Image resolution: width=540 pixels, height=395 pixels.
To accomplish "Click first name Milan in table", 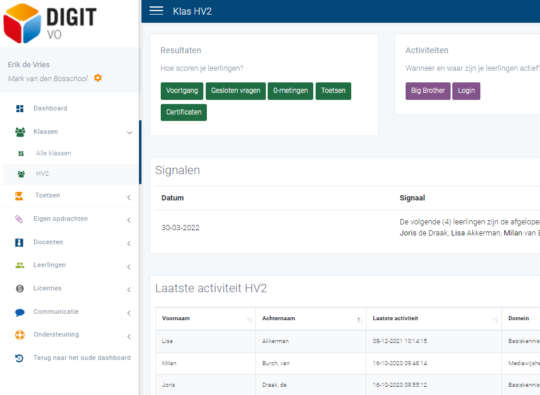I will pos(169,363).
